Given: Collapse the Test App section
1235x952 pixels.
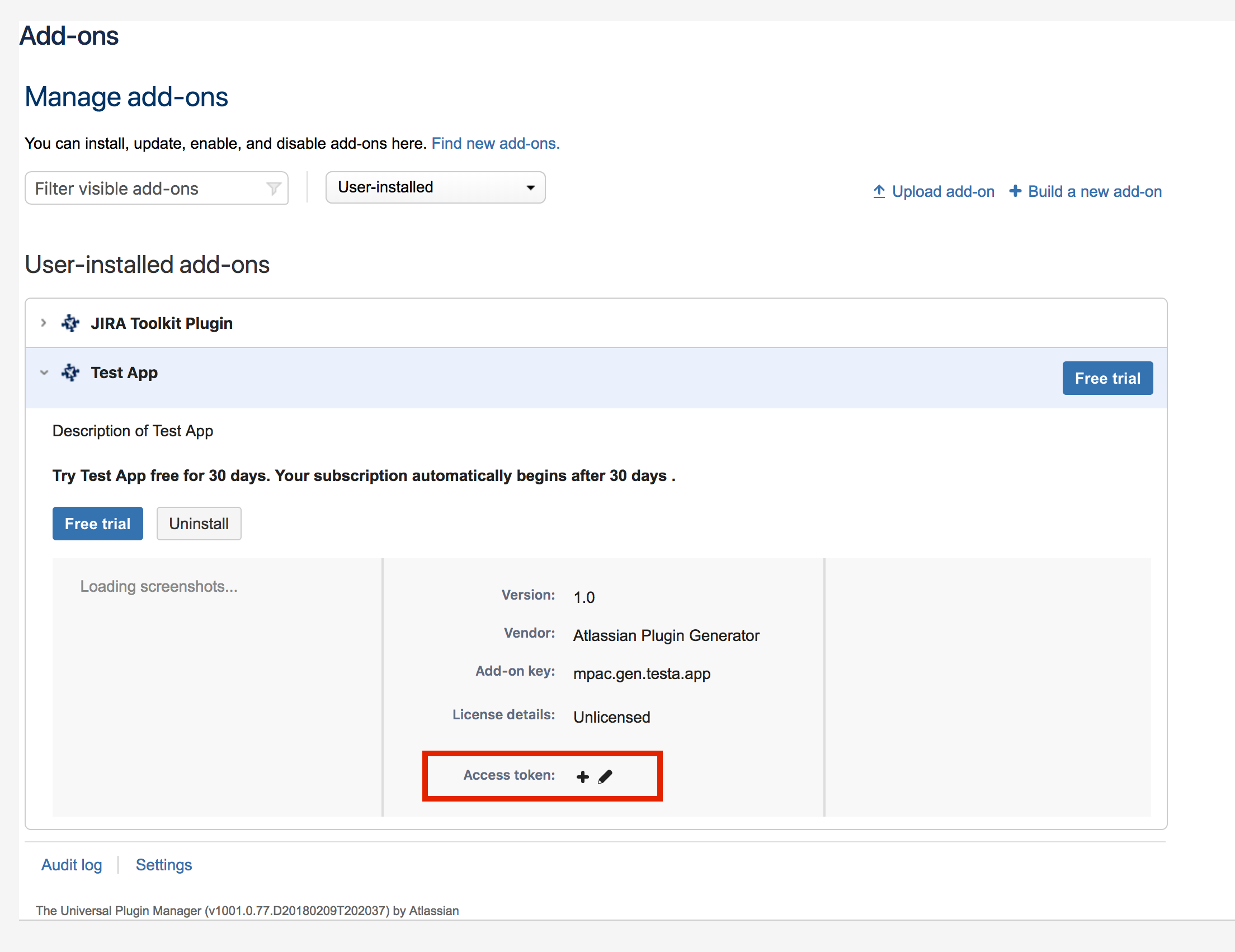Looking at the screenshot, I should click(44, 372).
